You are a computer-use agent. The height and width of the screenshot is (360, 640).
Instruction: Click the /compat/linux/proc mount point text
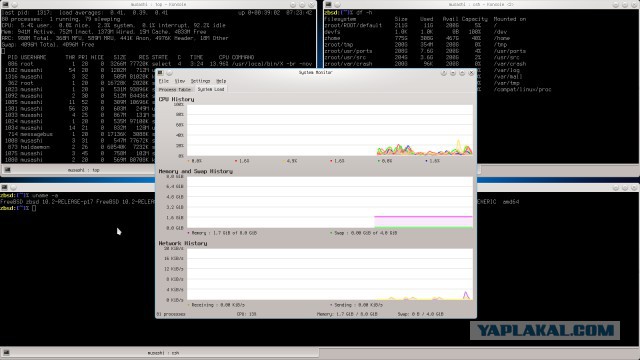(522, 89)
